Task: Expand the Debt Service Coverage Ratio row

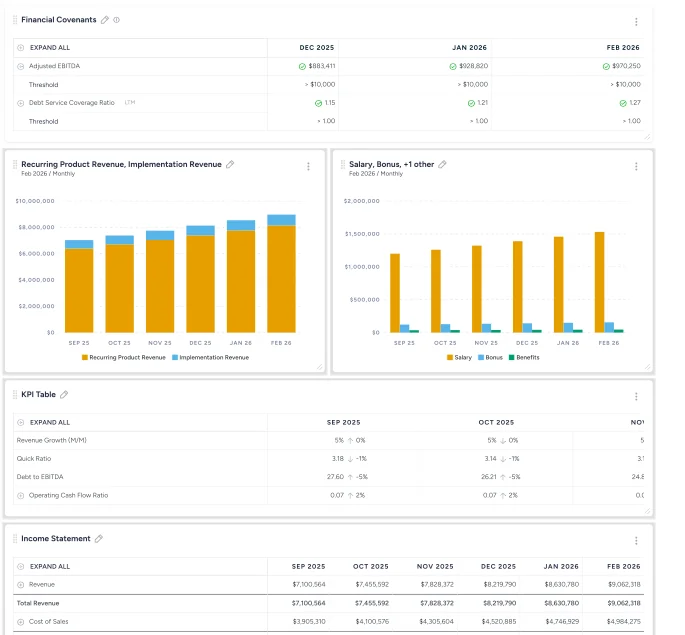Action: (x=21, y=104)
